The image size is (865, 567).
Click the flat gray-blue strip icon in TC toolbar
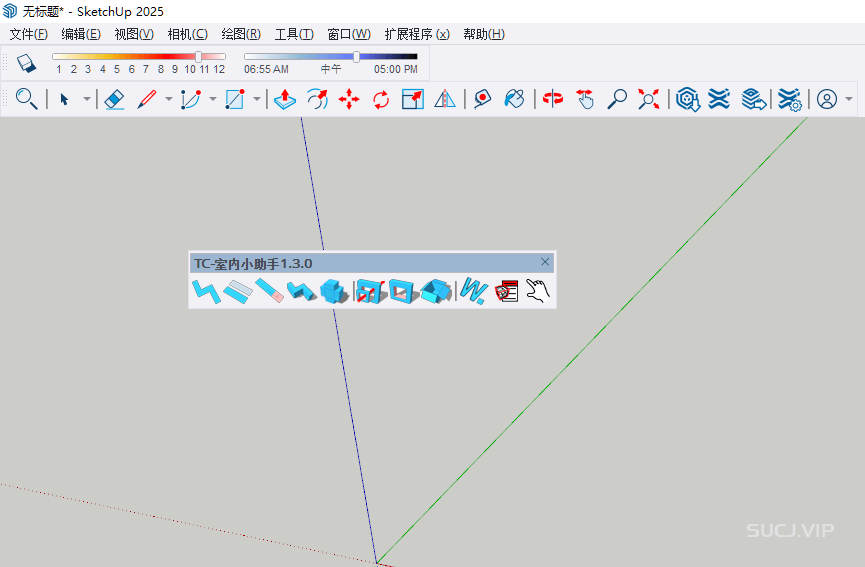[238, 291]
